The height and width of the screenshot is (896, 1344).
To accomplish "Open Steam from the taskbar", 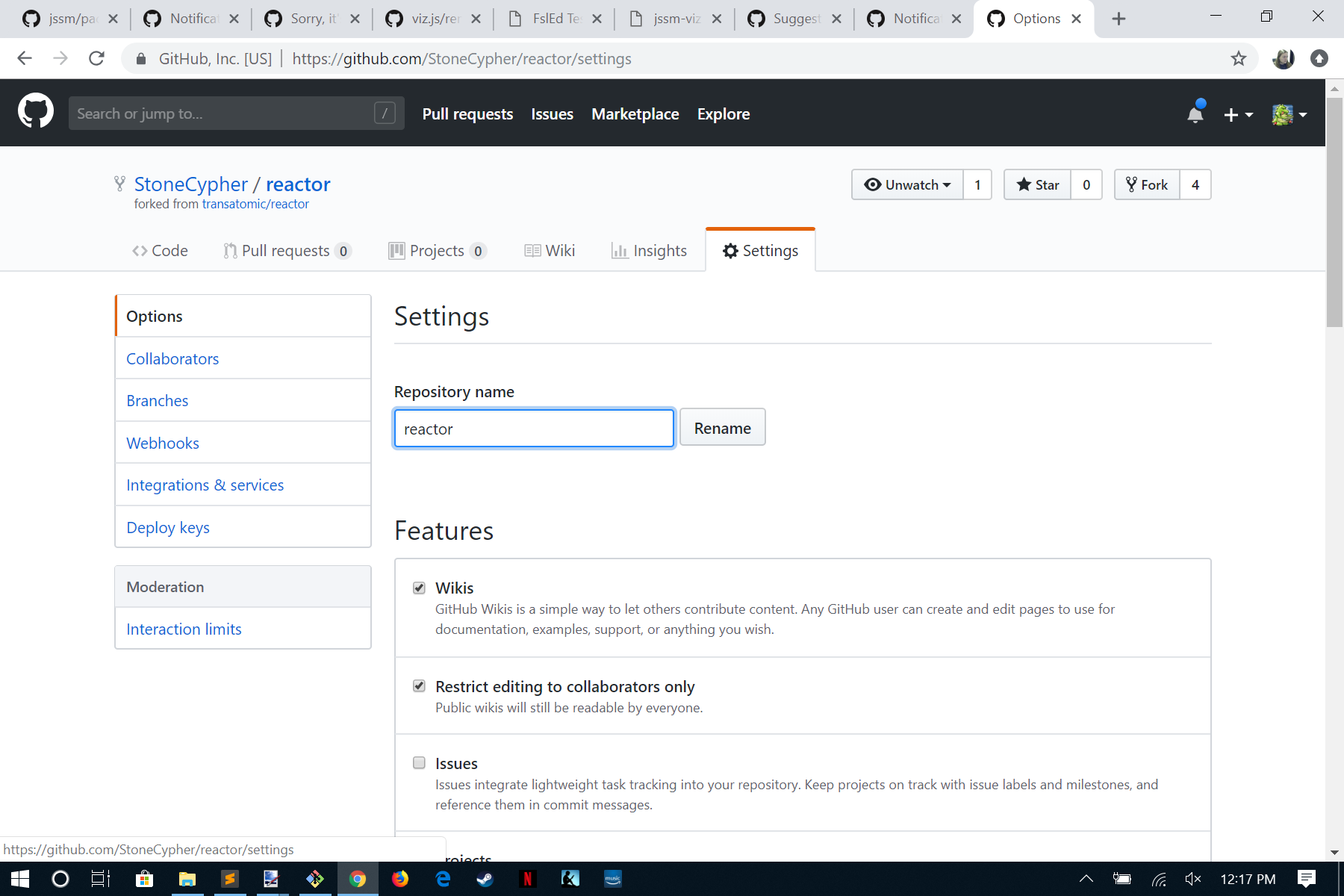I will (x=485, y=879).
